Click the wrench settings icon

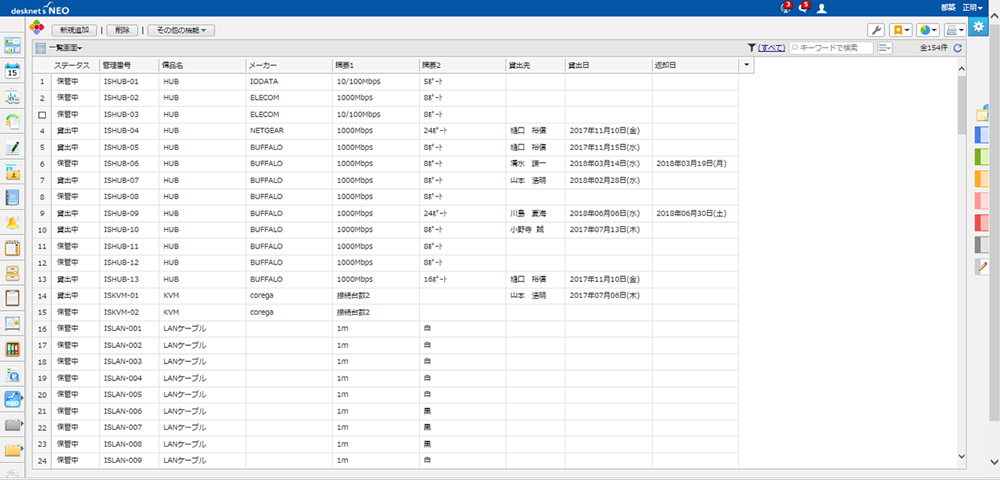click(873, 30)
